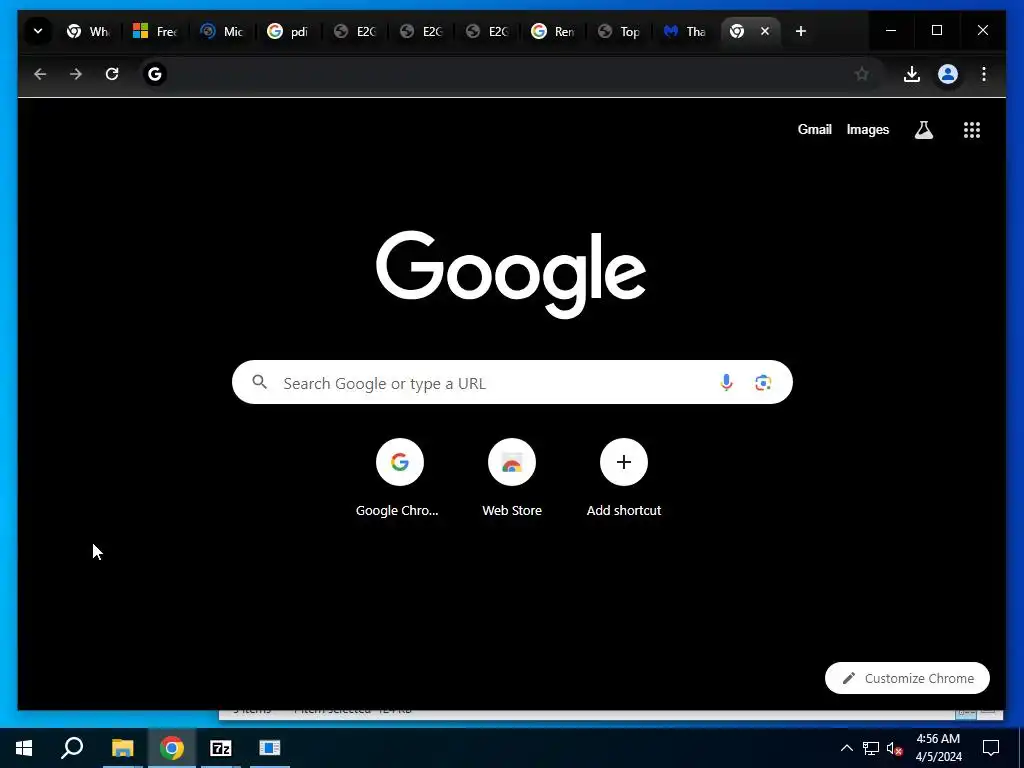This screenshot has width=1024, height=768.
Task: Switch to the Microsoft 'Fre' tab
Action: (155, 31)
